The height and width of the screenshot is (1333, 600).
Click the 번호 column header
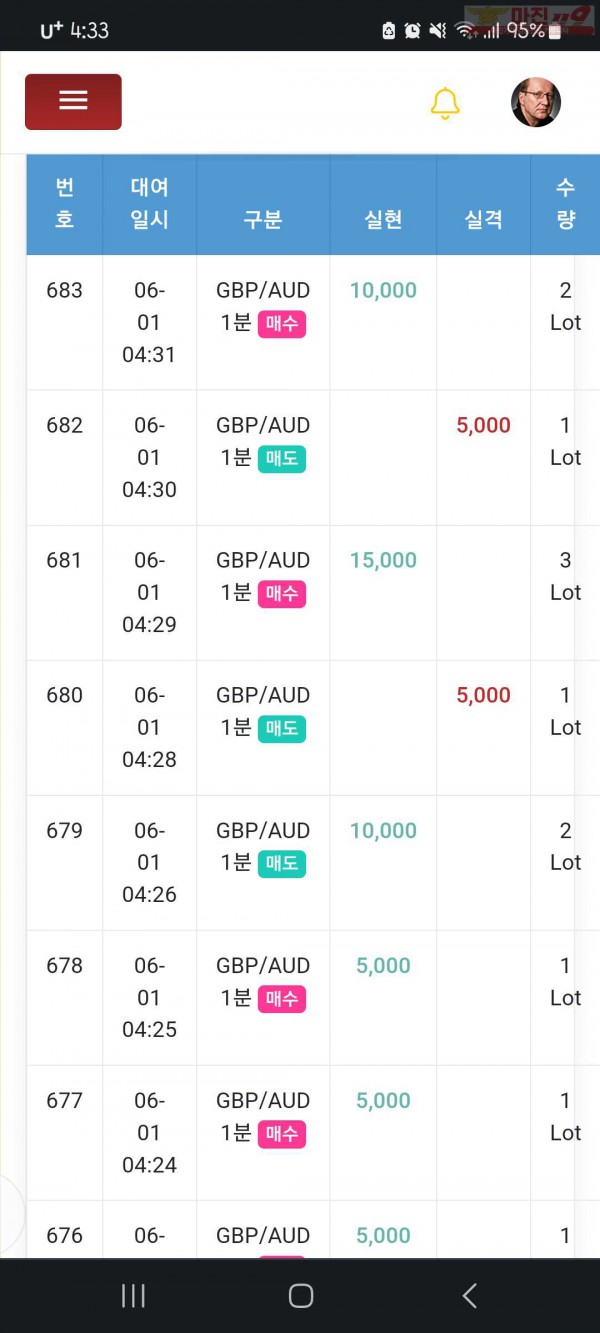pyautogui.click(x=64, y=203)
